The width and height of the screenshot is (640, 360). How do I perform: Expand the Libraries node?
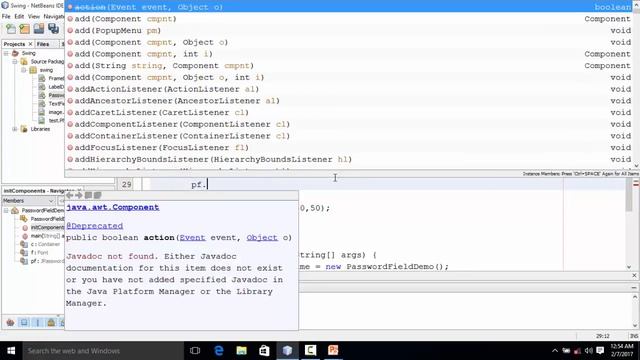(x=15, y=129)
